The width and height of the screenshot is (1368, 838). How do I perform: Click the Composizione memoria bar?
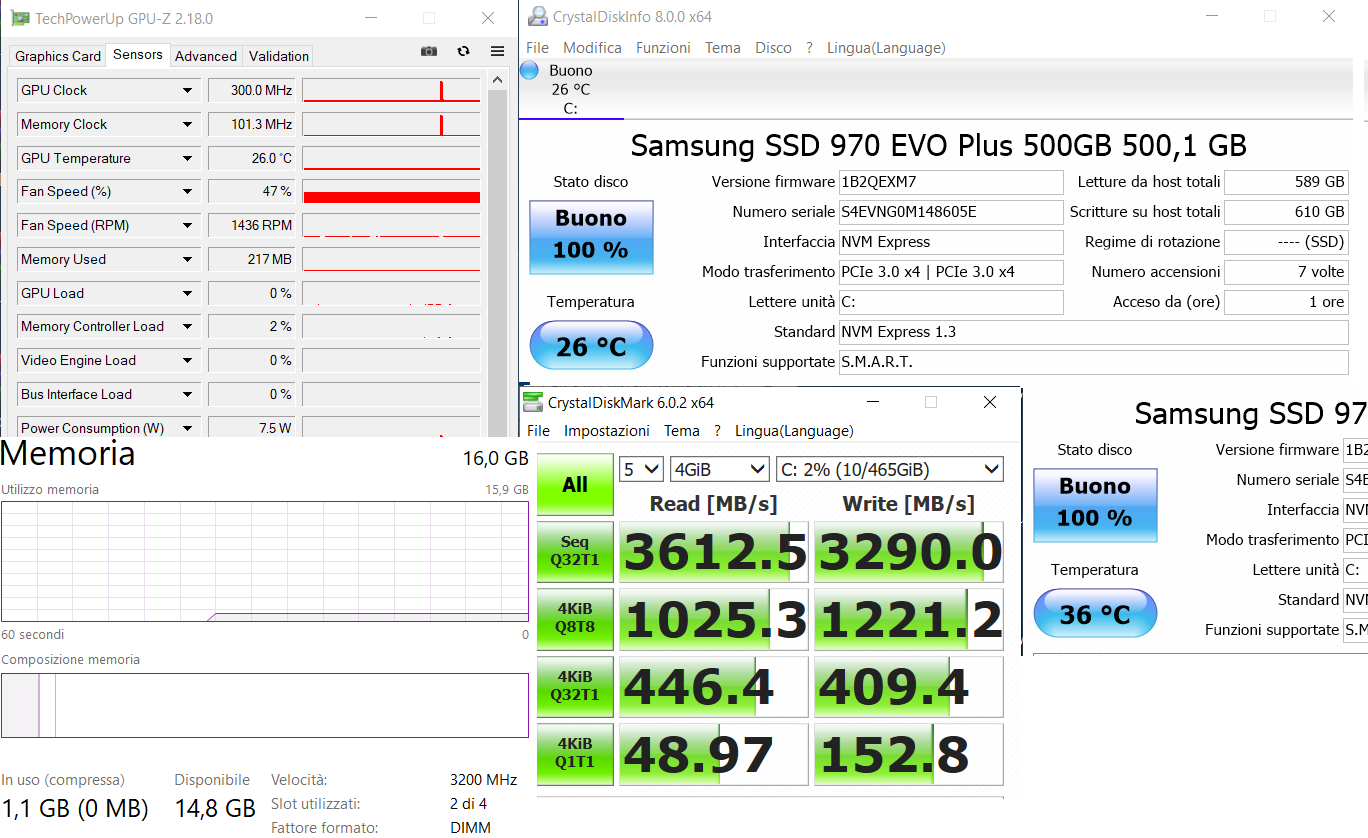265,705
